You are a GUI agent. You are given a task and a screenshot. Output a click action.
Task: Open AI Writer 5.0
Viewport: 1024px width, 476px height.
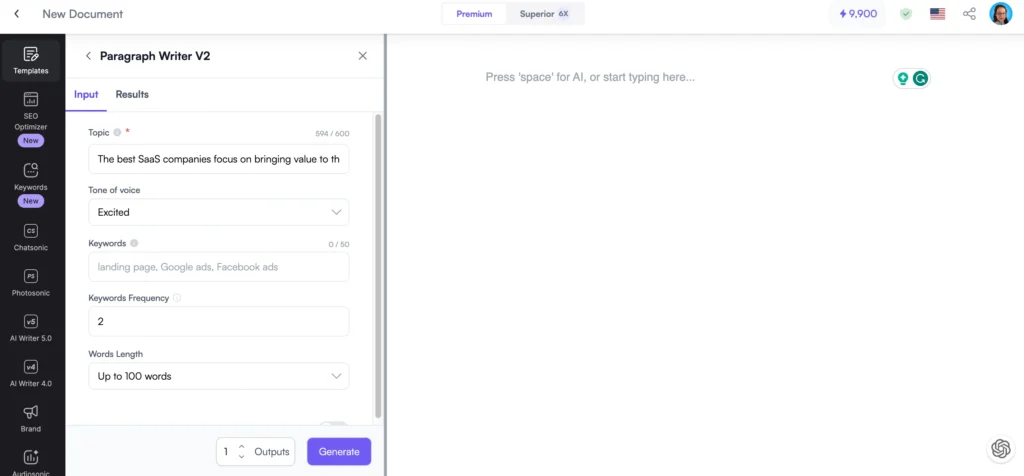[x=31, y=327]
